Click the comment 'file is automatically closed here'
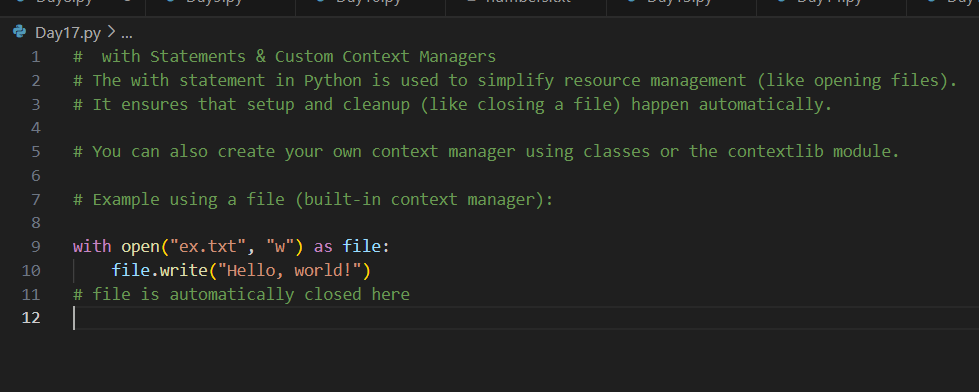This screenshot has height=392, width=979. click(241, 294)
